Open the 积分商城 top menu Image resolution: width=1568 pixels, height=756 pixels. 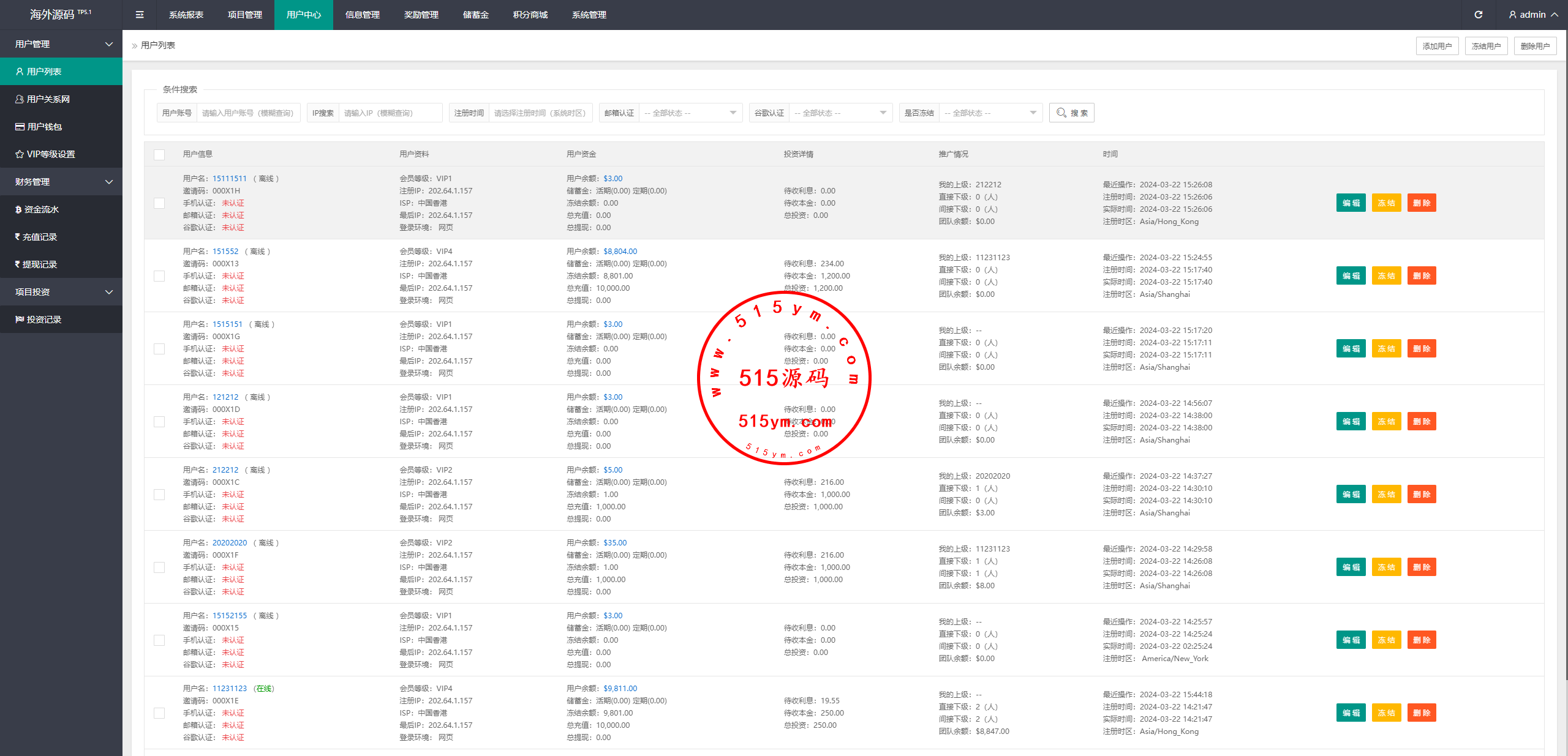coord(530,15)
